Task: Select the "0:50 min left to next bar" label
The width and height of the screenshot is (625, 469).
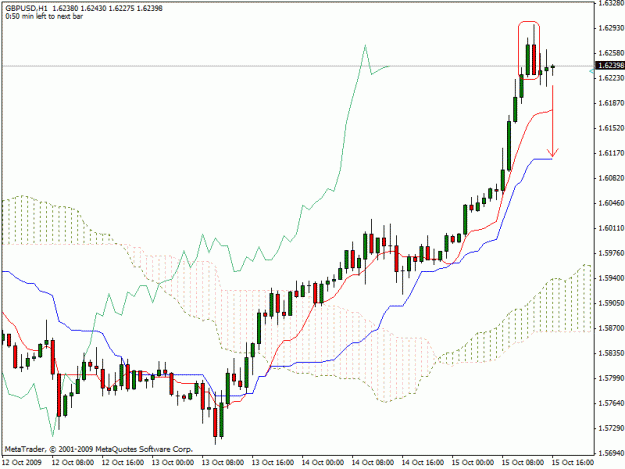Action: click(x=44, y=16)
